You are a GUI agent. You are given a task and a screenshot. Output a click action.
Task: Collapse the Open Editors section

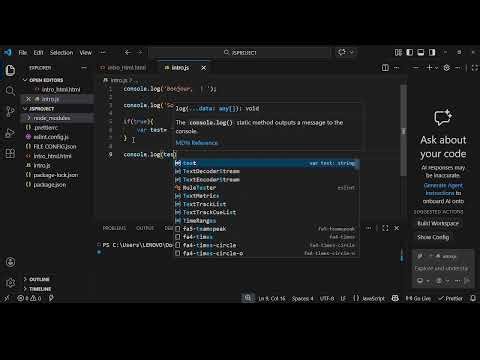(46, 80)
